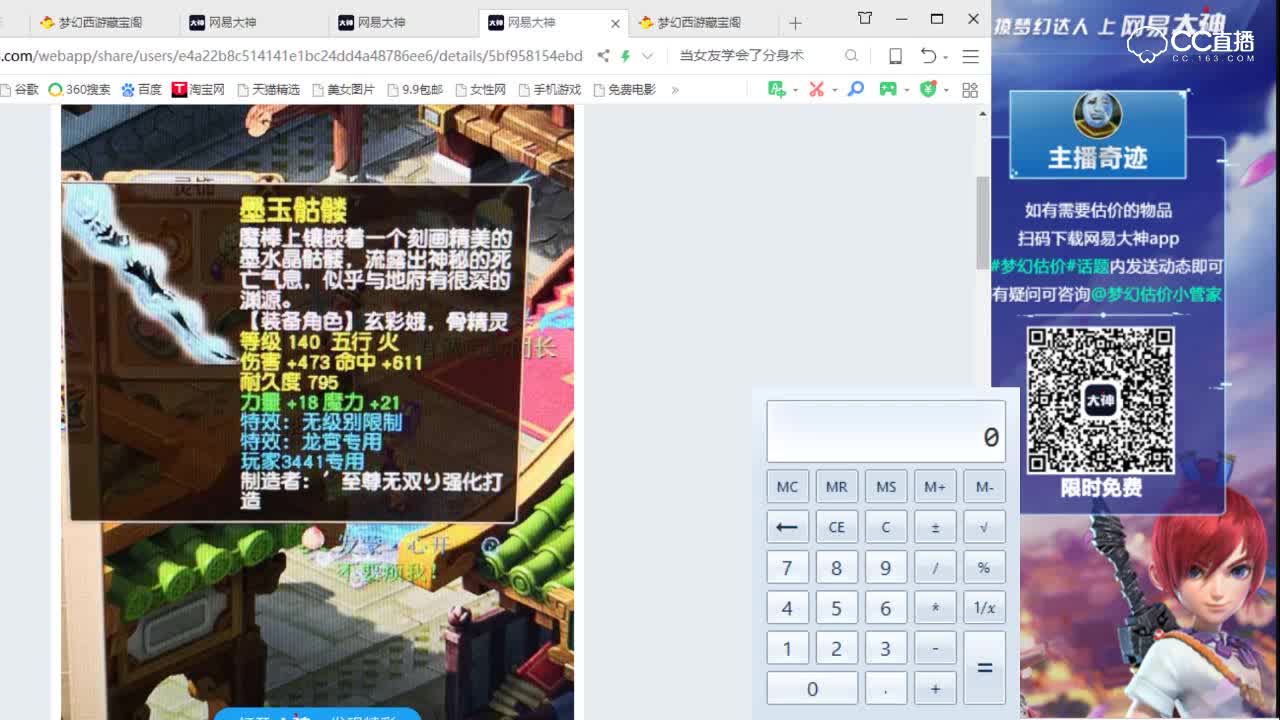Open a new tab with plus button
Screen dimensions: 1280x720
[795, 22]
